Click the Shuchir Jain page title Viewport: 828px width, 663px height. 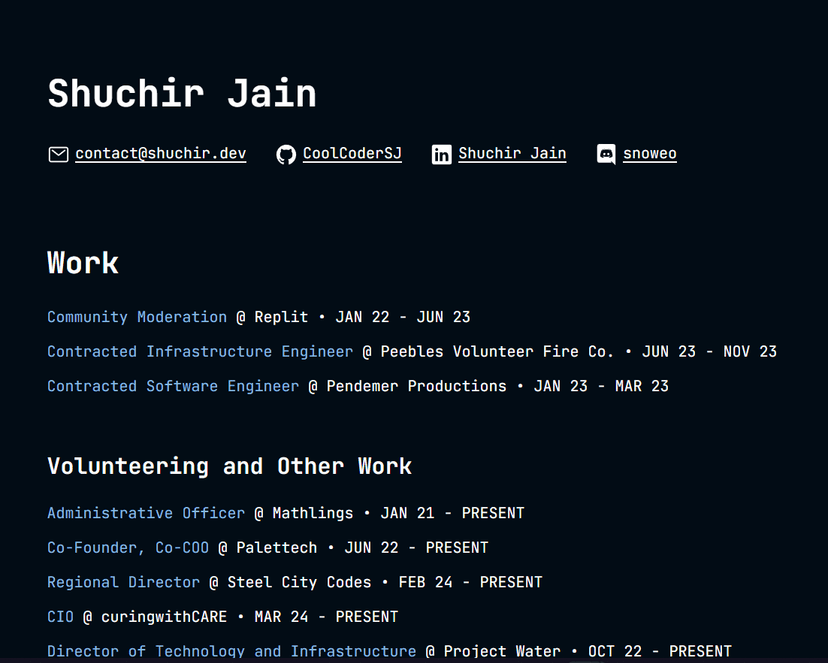pyautogui.click(x=182, y=93)
